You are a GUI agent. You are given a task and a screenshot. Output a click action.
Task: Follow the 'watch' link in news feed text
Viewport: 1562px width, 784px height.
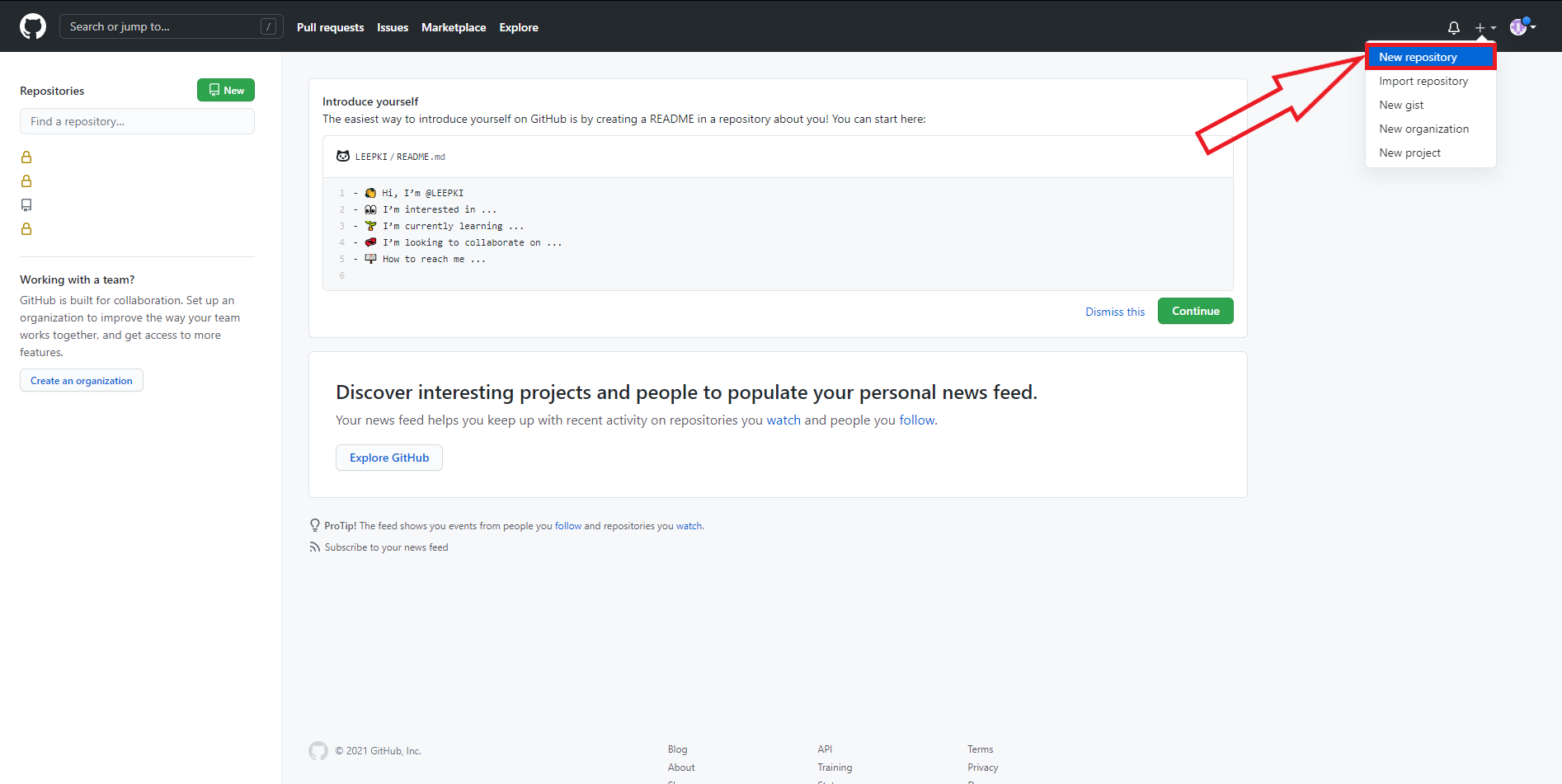[783, 420]
